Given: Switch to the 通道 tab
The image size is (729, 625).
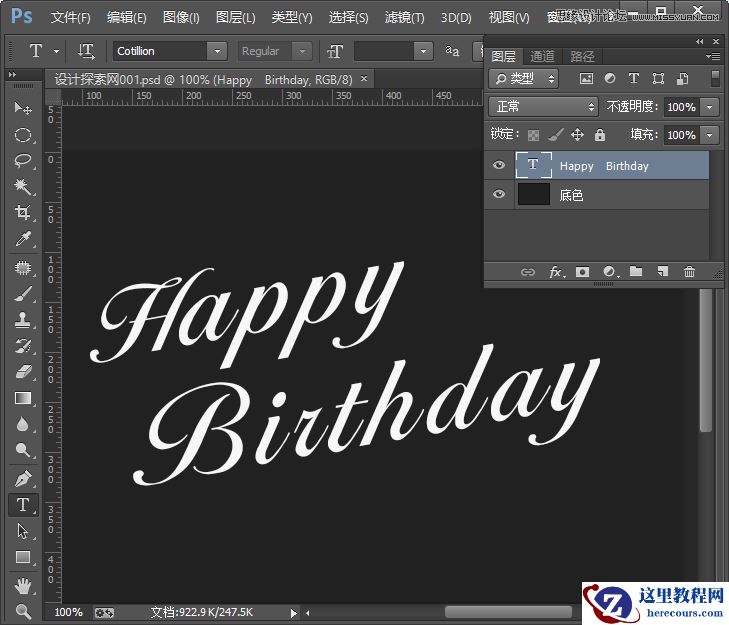Looking at the screenshot, I should tap(542, 57).
